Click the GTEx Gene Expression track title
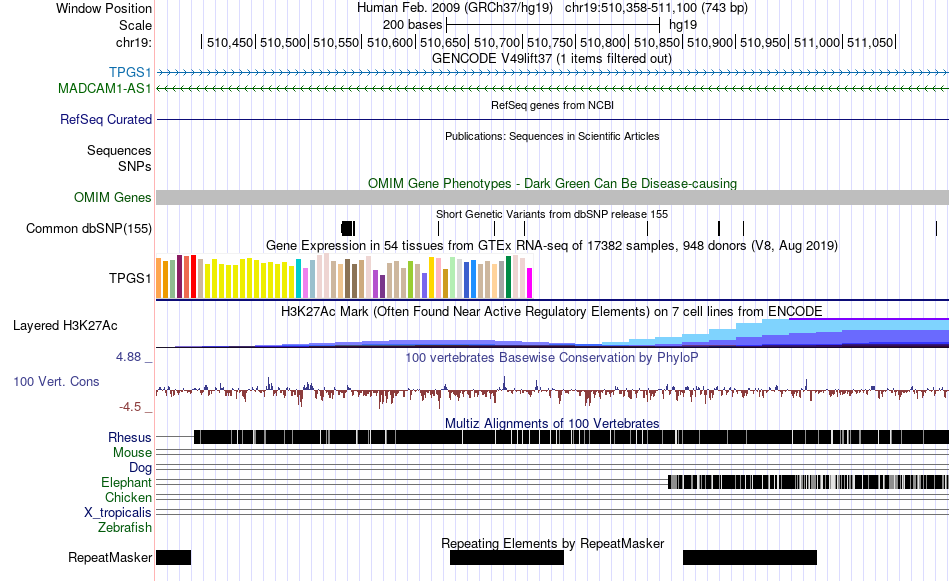Viewport: 950px width, 581px height. (552, 245)
